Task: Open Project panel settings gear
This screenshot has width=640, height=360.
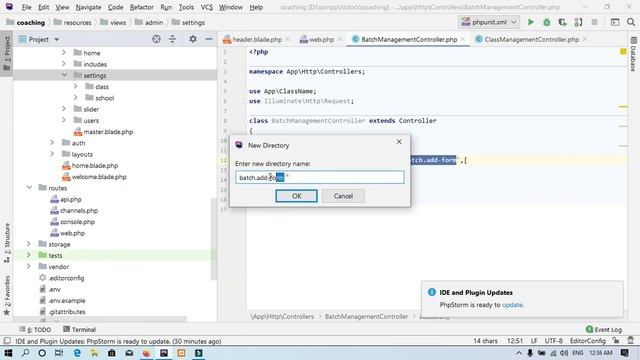Action: click(193, 39)
